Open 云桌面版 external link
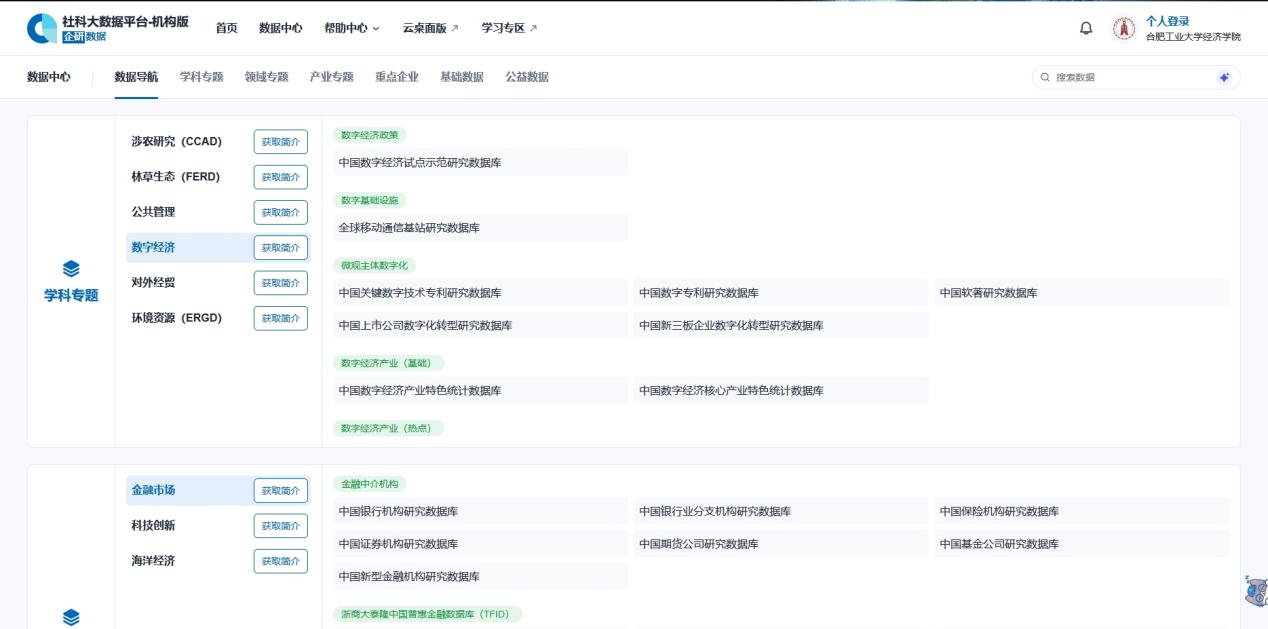 430,28
